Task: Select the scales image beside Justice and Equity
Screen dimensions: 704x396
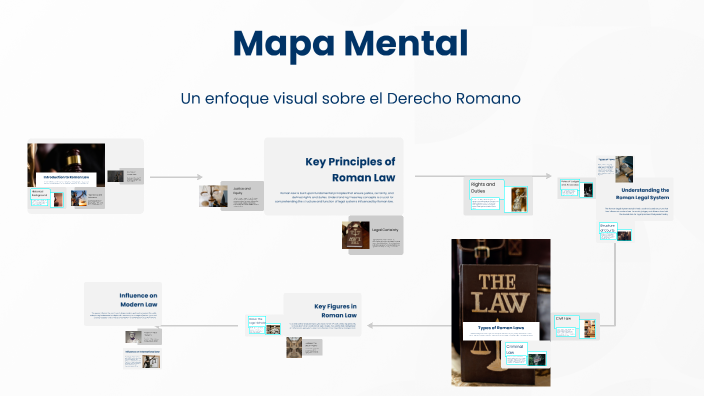Action: pyautogui.click(x=213, y=196)
